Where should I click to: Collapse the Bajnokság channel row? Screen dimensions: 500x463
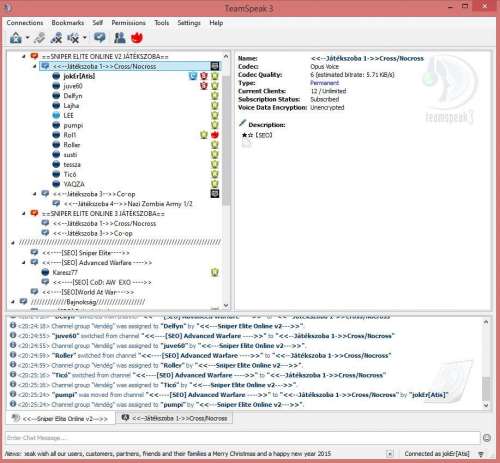(x=13, y=302)
